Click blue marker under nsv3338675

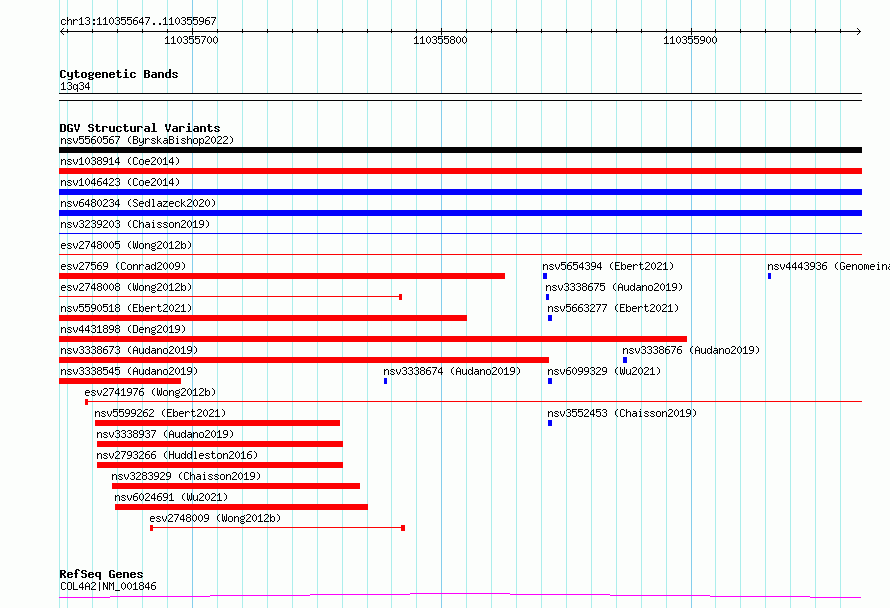pyautogui.click(x=547, y=297)
